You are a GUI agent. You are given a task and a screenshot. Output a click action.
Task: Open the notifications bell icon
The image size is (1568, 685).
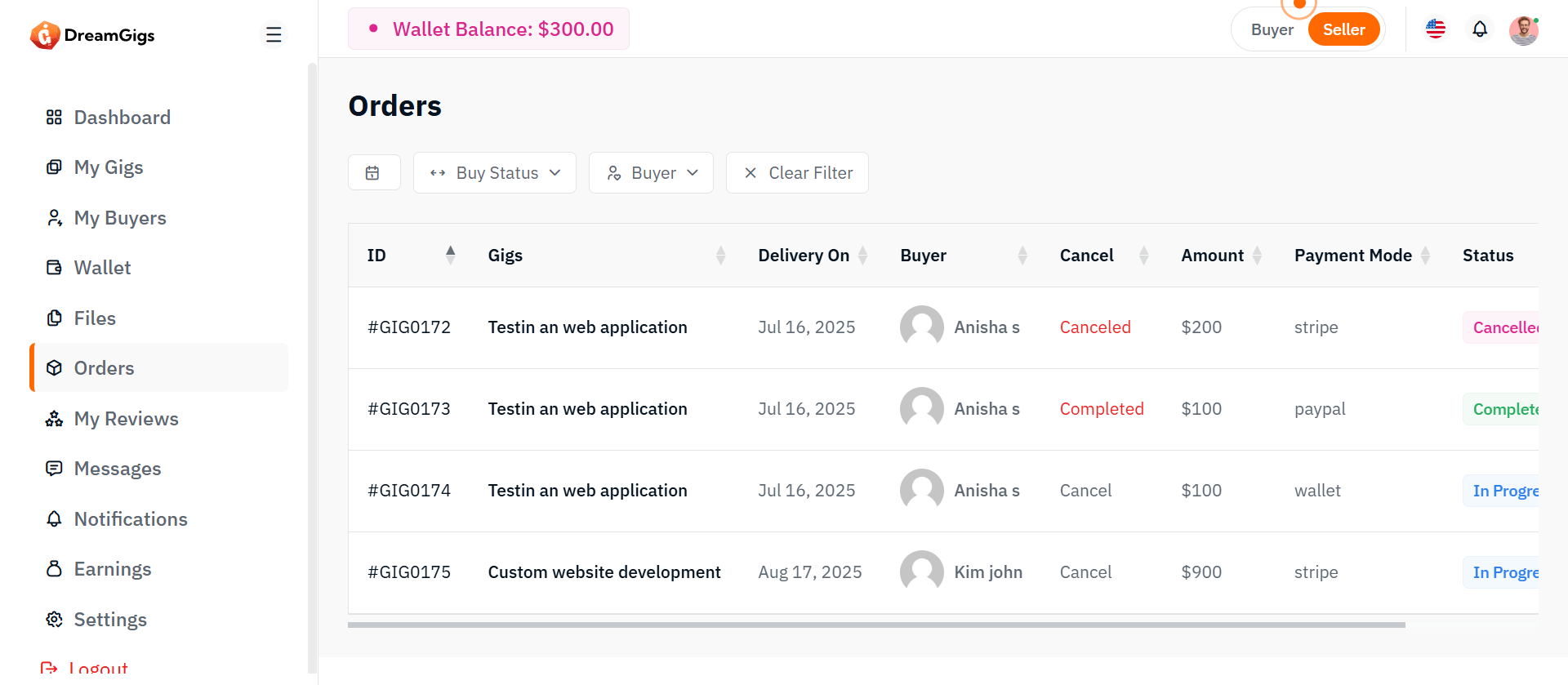pos(1479,29)
